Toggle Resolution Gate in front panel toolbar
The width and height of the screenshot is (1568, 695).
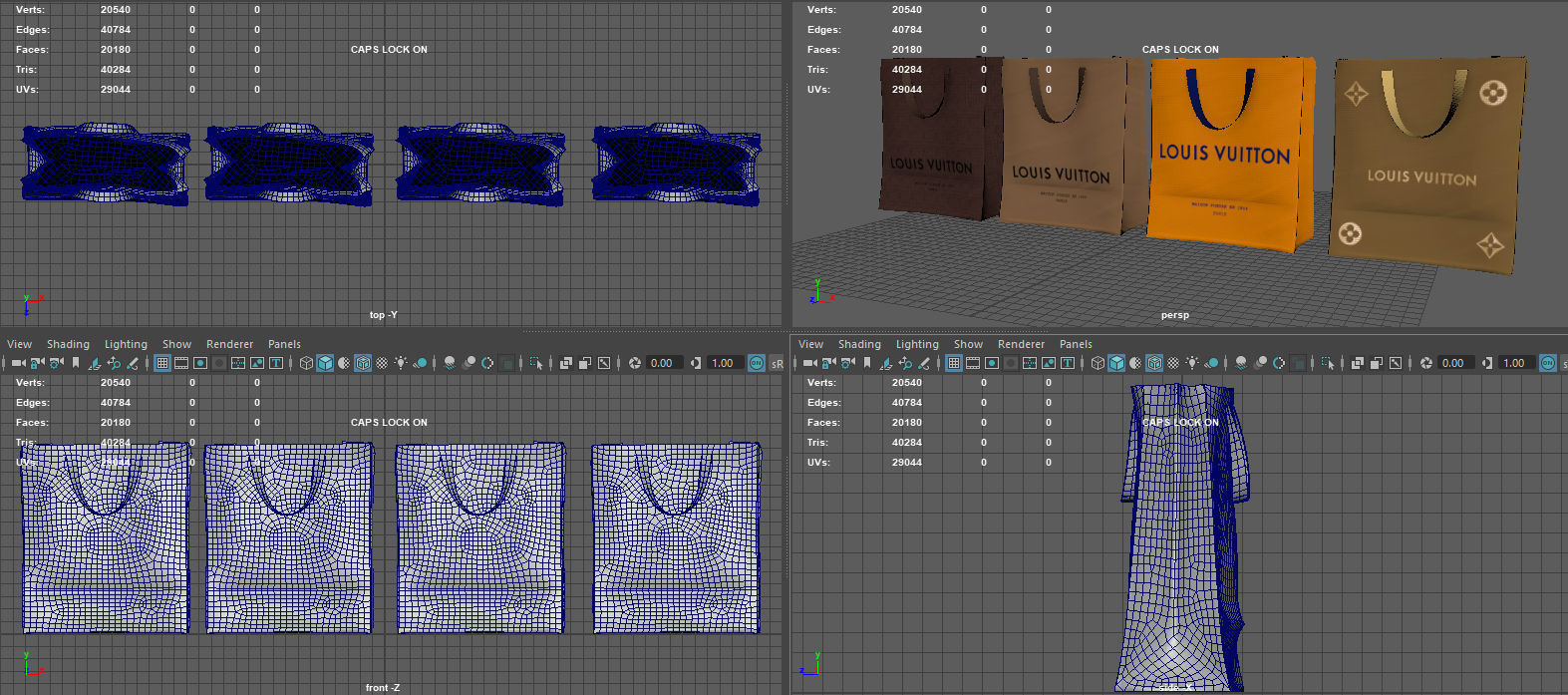[200, 363]
